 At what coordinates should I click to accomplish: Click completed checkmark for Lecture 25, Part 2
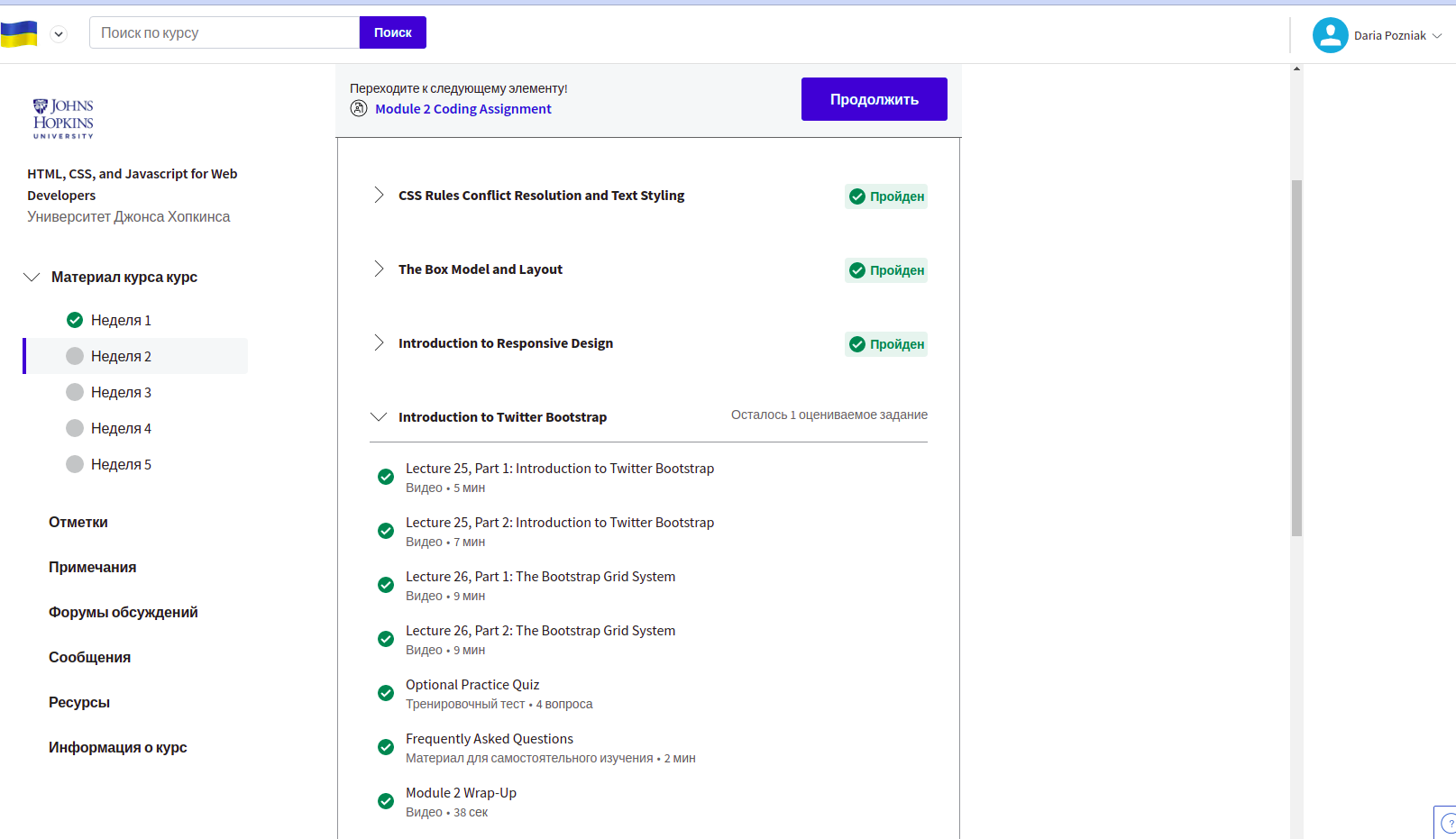tap(386, 531)
